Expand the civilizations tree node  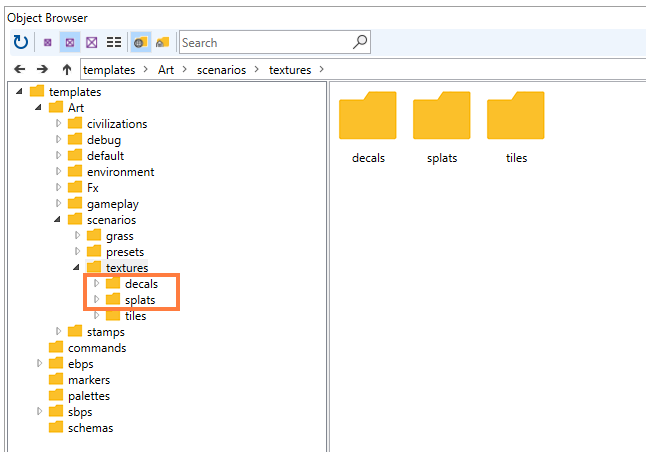[x=58, y=123]
